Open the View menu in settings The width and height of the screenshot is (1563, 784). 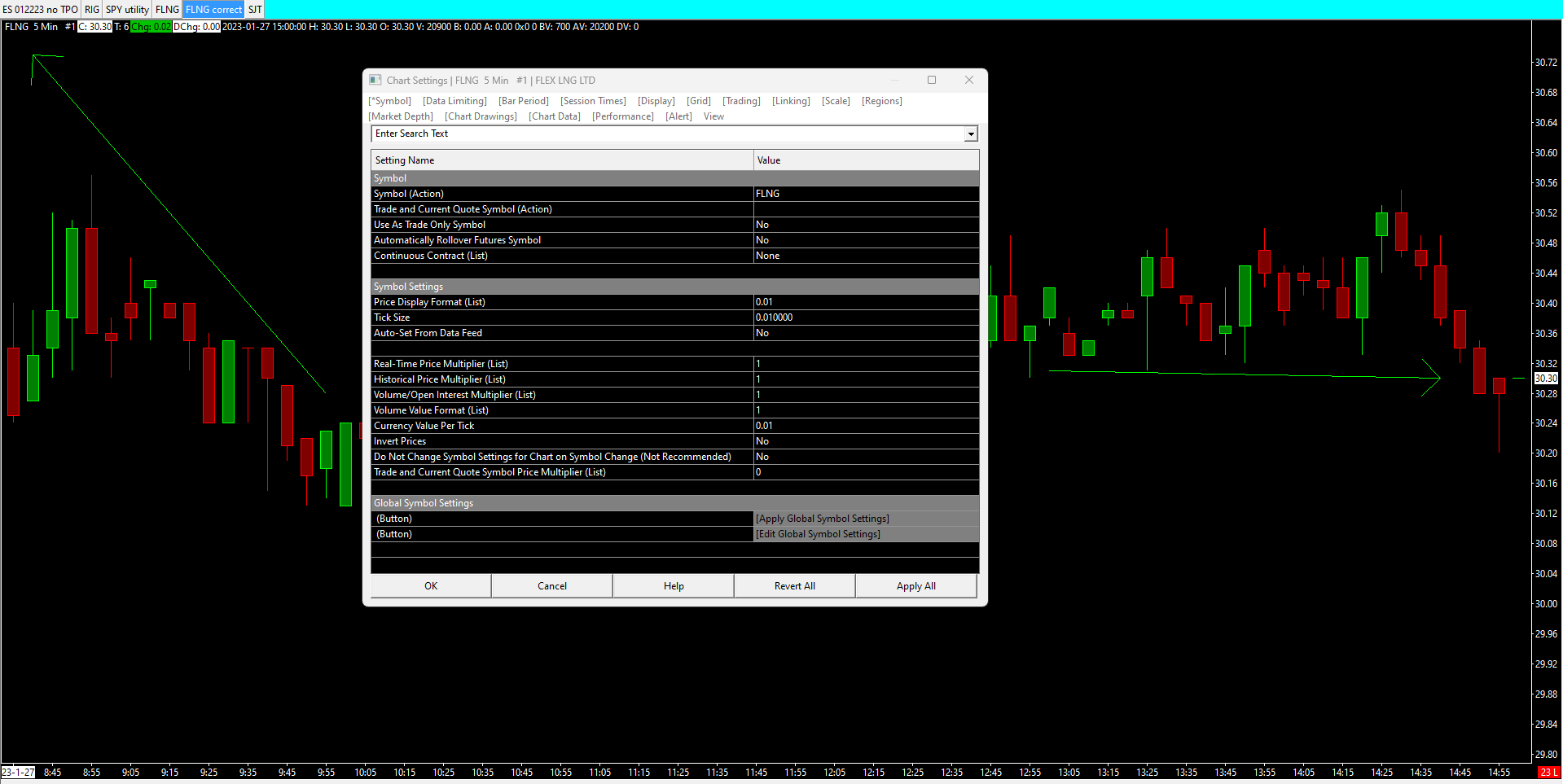[x=713, y=116]
